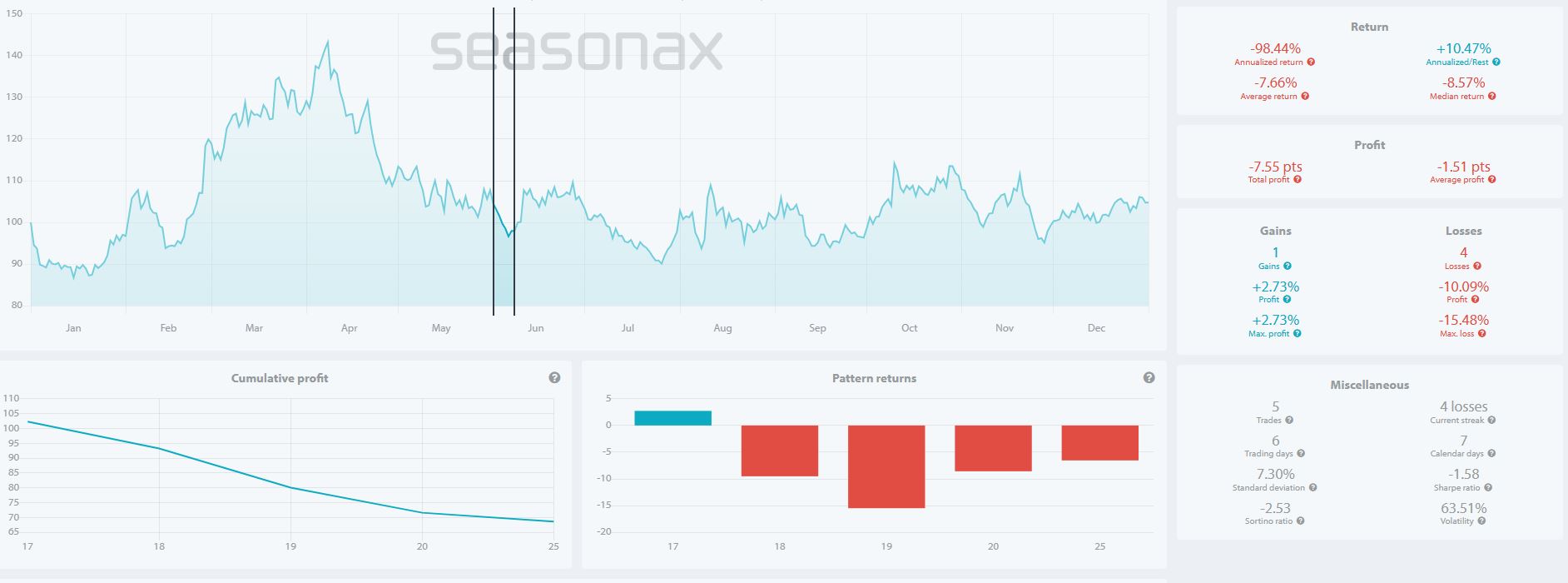Click the left vertical period marker line
The width and height of the screenshot is (1568, 583).
pos(494,162)
